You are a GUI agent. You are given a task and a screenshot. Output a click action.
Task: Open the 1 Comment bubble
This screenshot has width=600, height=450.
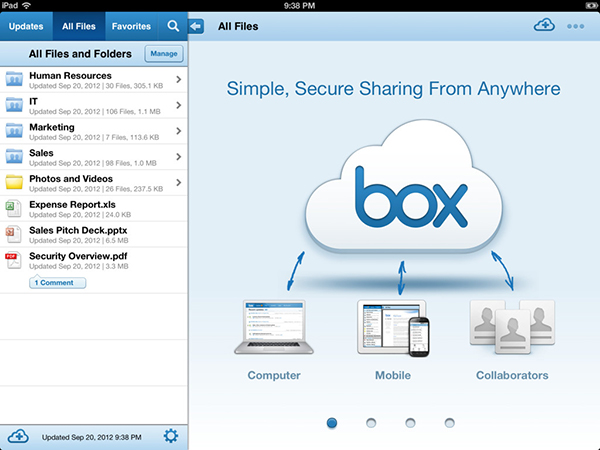pyautogui.click(x=57, y=282)
